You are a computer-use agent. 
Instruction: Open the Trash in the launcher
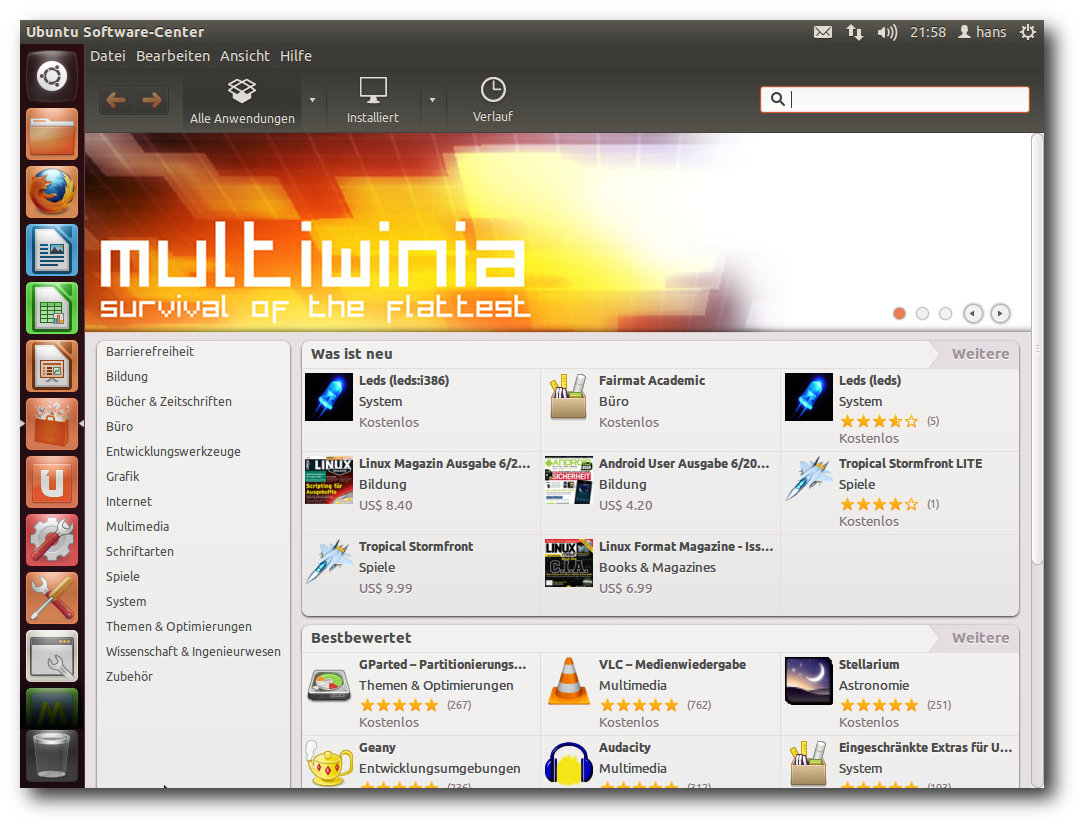[x=52, y=755]
